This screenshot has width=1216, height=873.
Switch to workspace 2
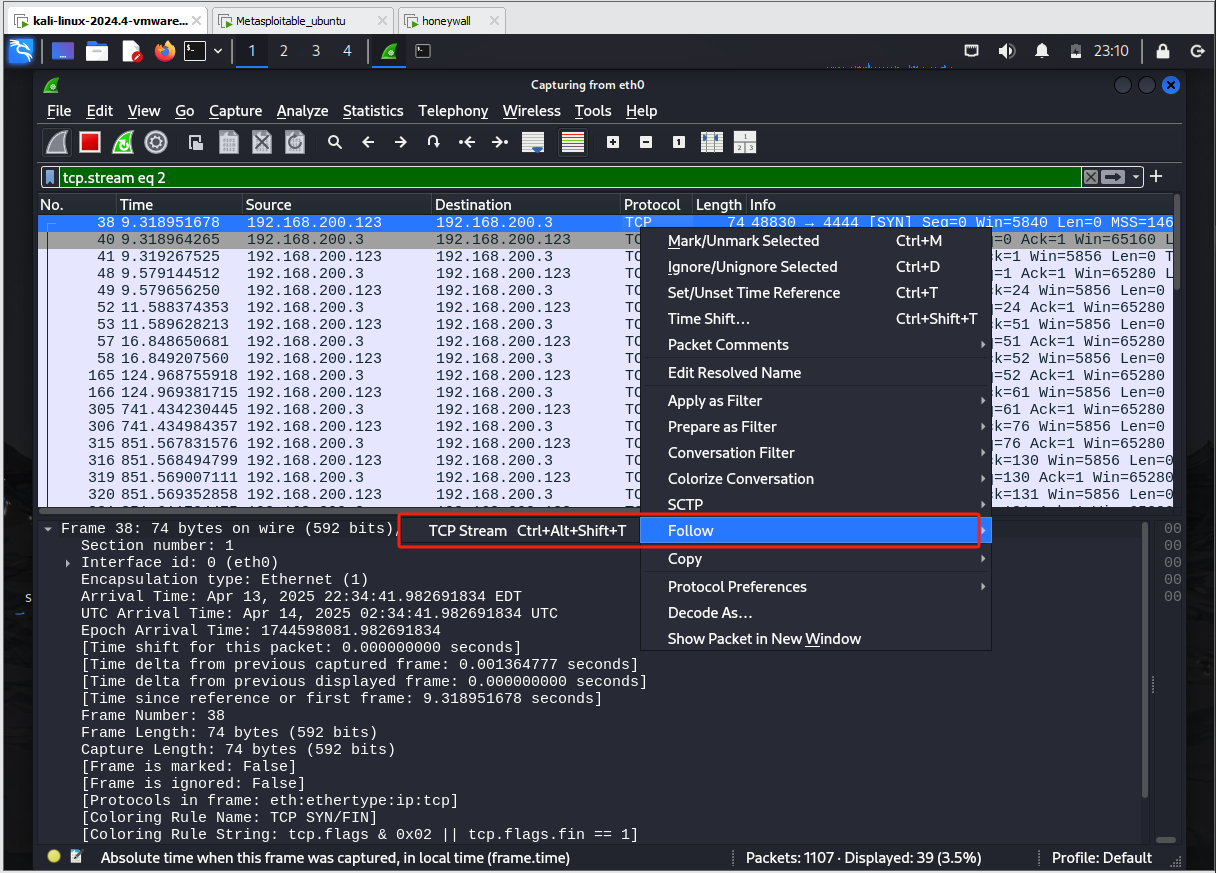[284, 51]
